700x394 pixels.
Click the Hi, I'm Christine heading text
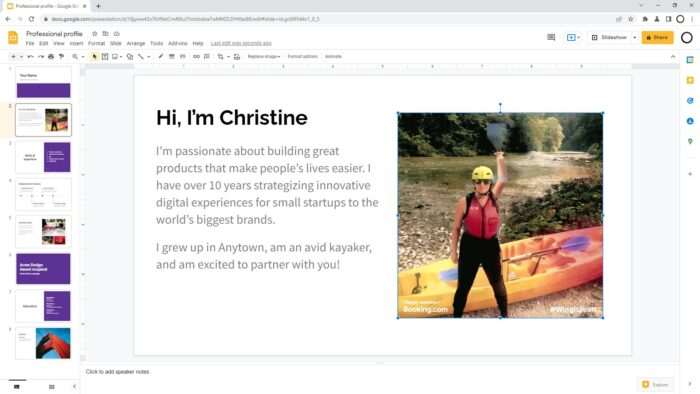tap(232, 118)
